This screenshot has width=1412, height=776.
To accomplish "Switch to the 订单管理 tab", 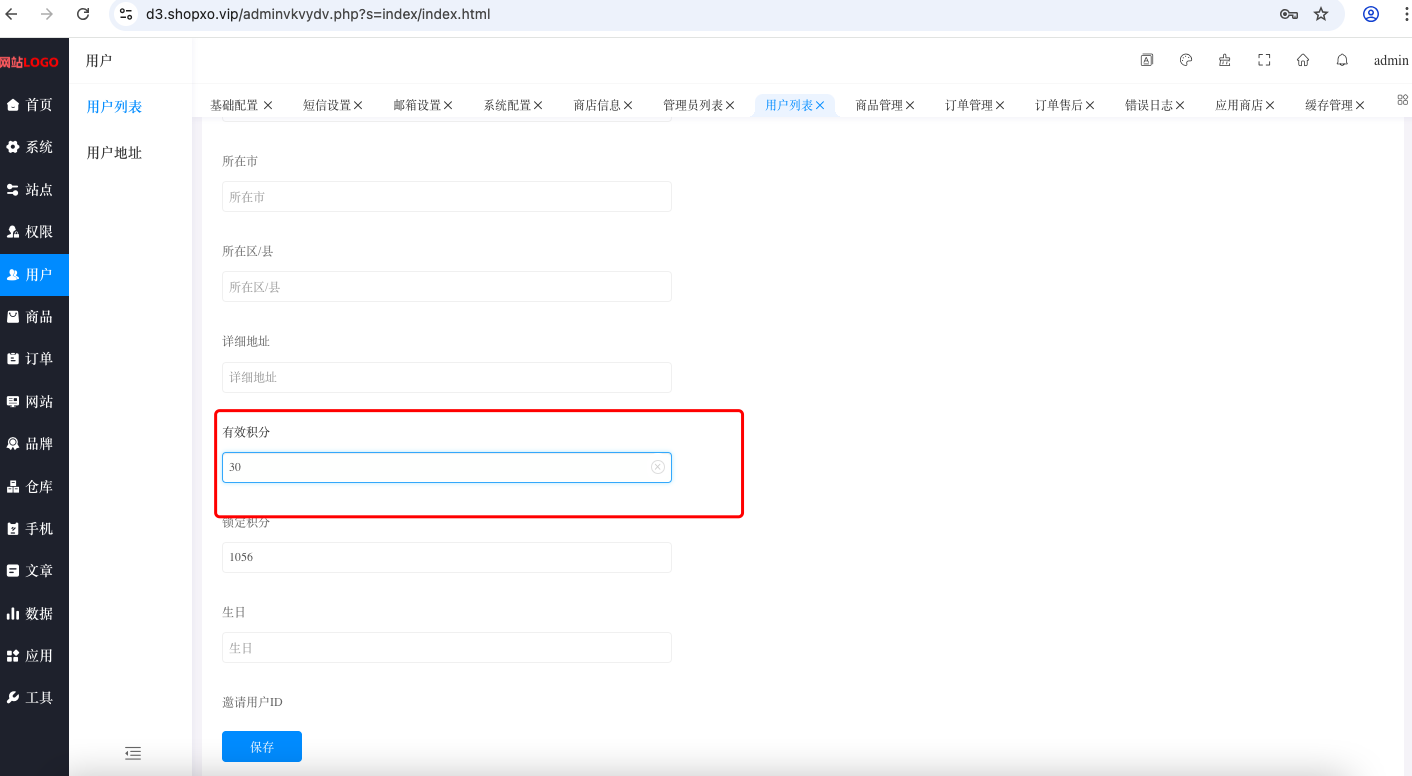I will [x=969, y=105].
